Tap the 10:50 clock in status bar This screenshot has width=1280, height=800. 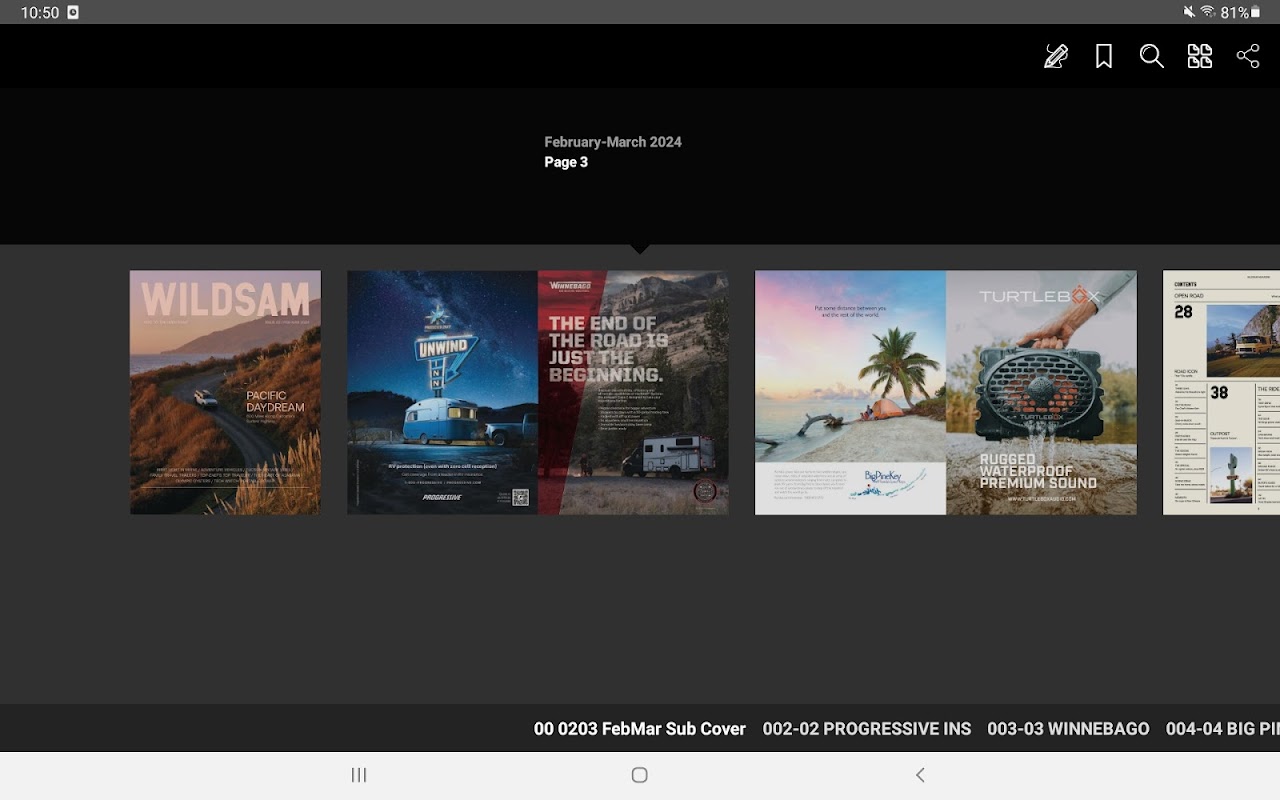coord(40,13)
